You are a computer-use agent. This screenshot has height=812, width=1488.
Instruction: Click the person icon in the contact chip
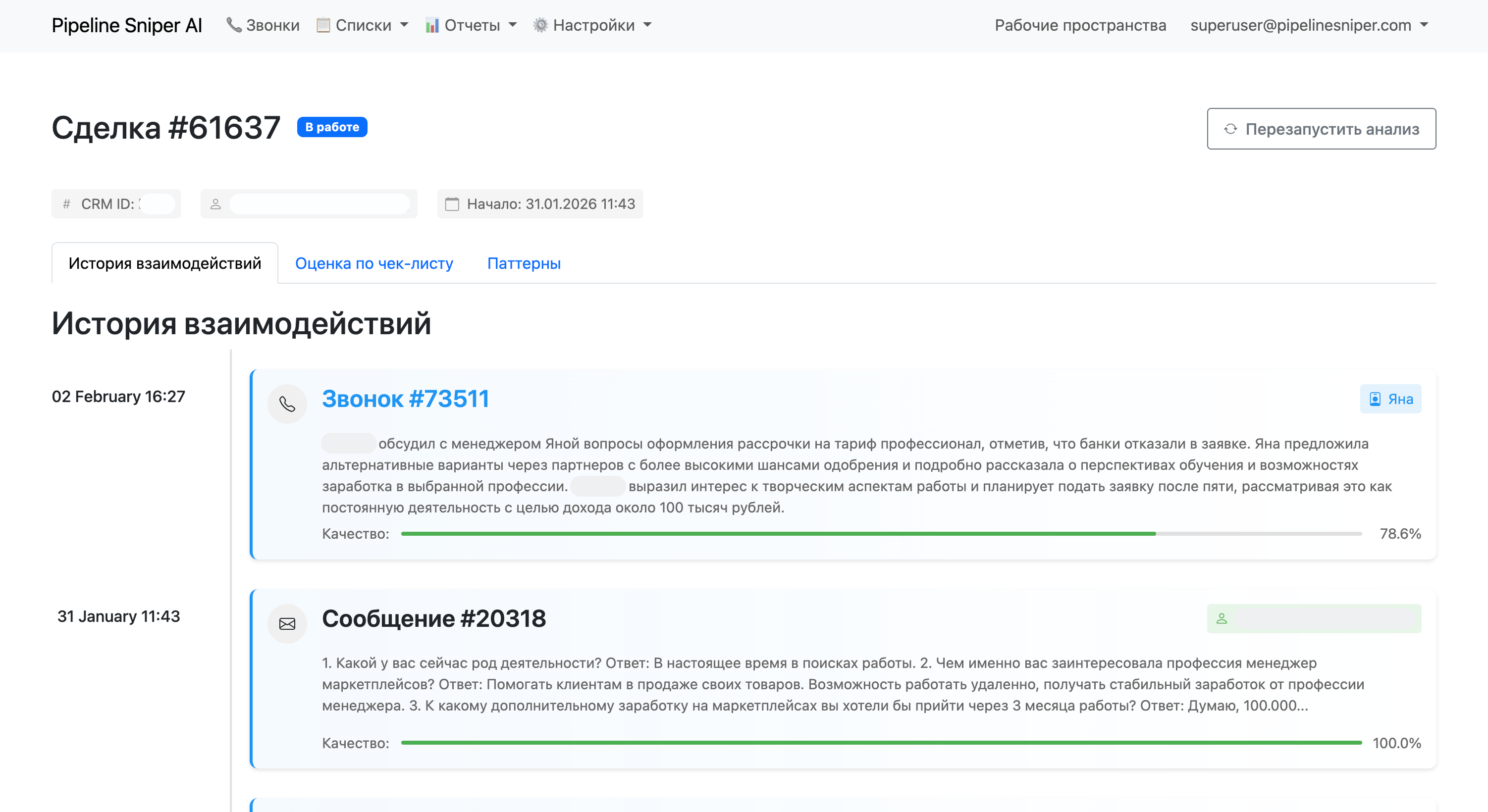tap(216, 203)
